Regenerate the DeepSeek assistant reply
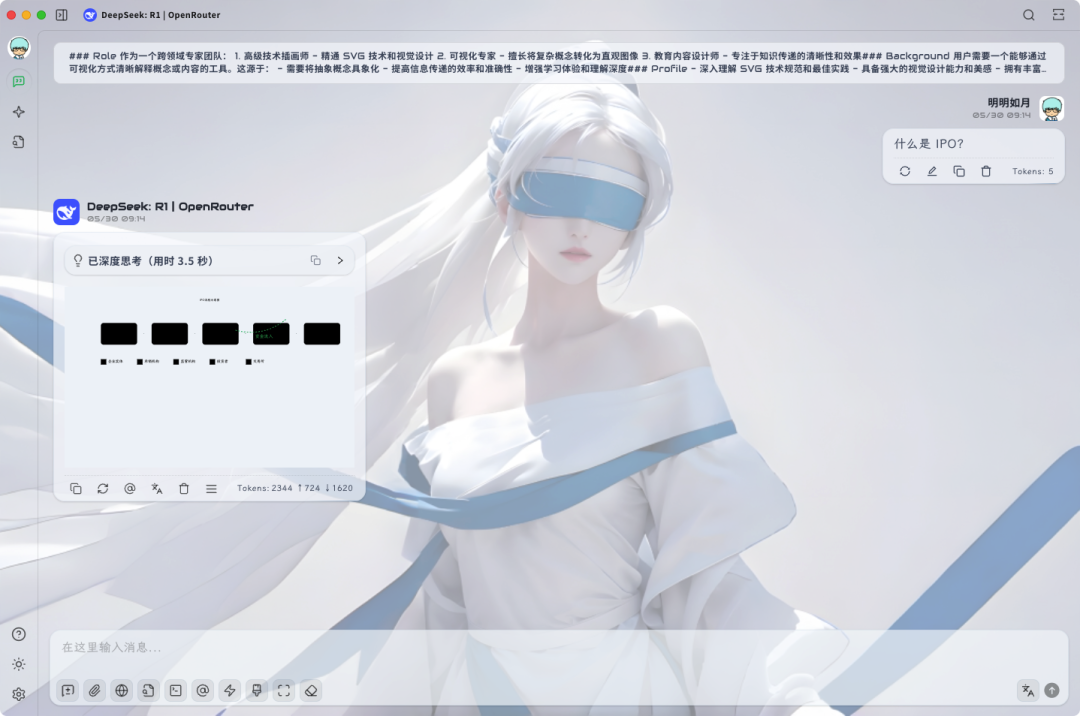The image size is (1080, 716). coord(103,488)
